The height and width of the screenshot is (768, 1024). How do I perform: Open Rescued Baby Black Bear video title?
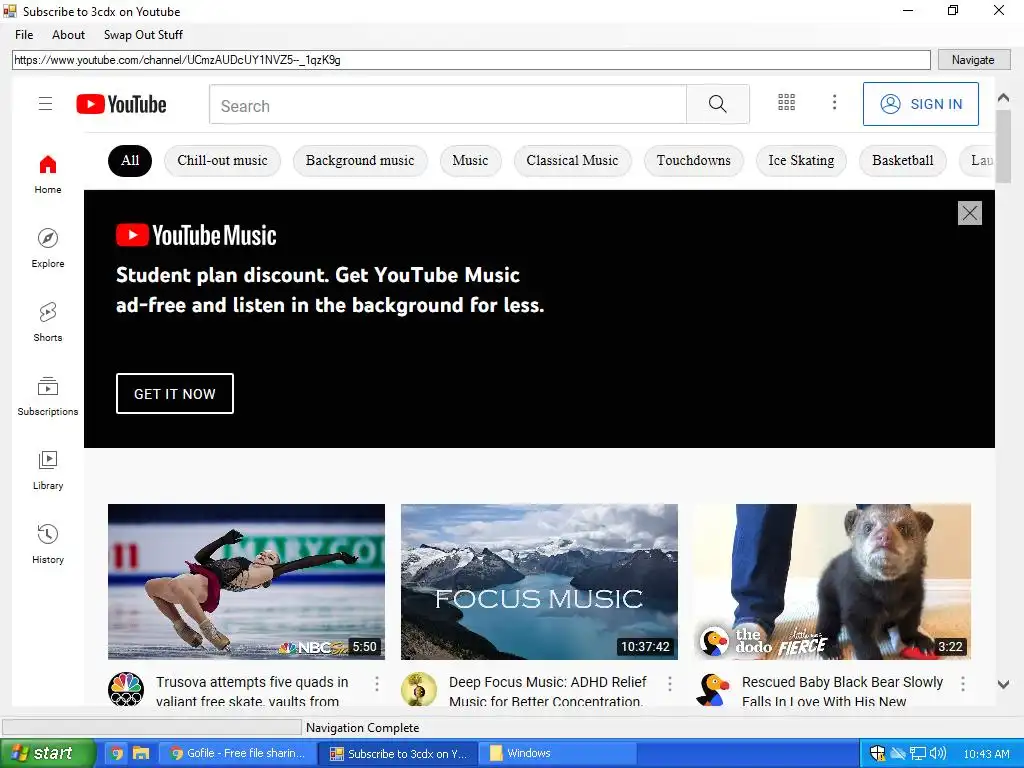click(x=842, y=691)
